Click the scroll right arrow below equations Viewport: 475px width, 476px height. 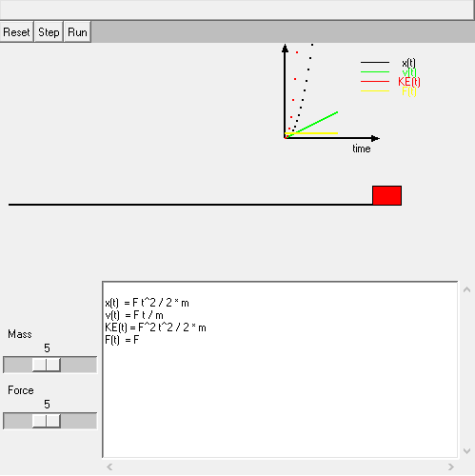[451, 467]
